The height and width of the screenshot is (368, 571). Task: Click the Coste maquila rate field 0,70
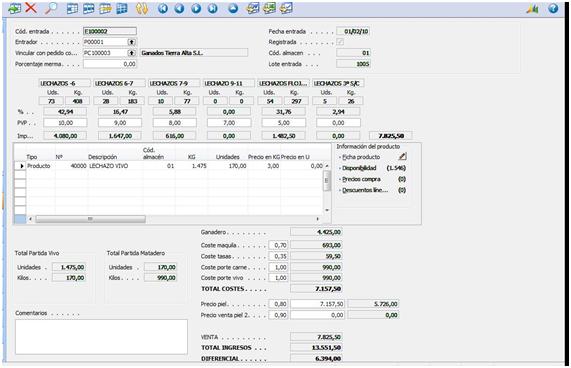coord(278,245)
